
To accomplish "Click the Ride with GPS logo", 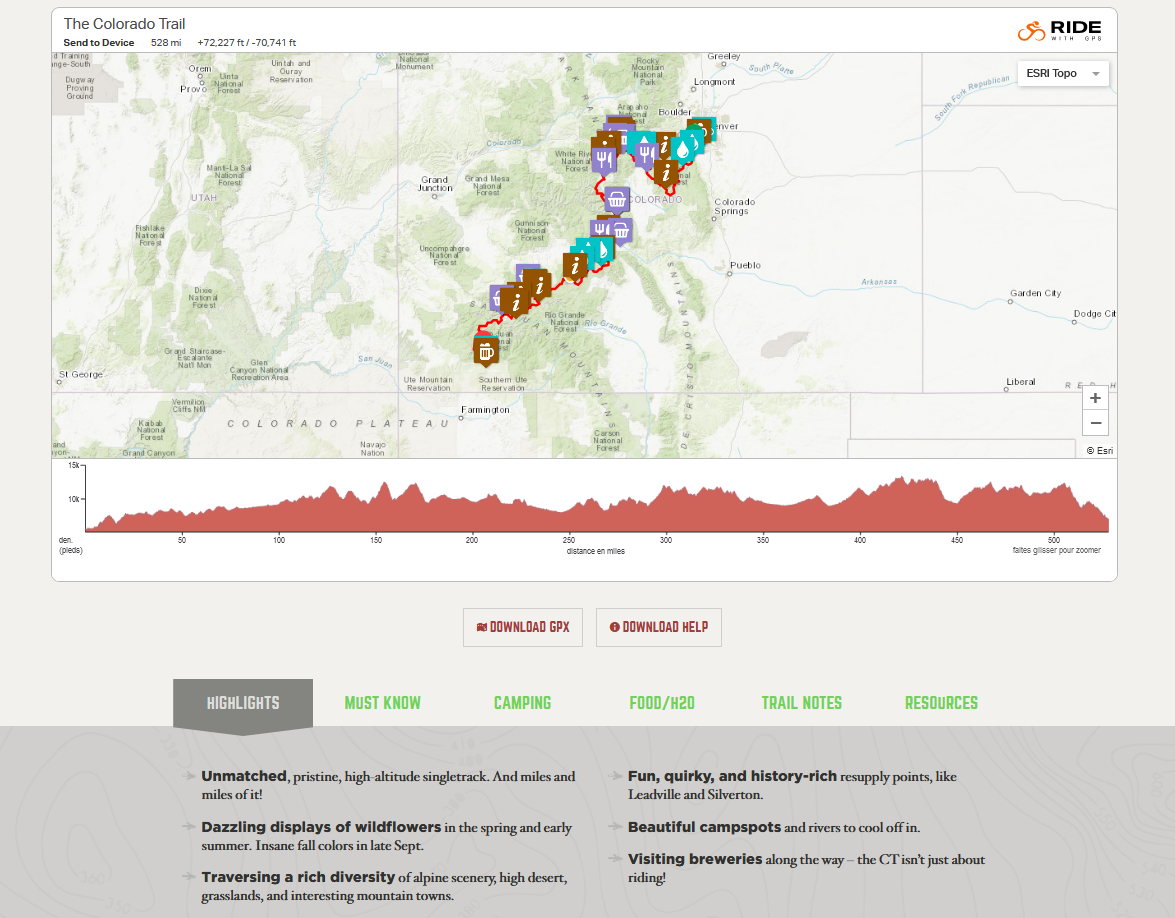I will 1061,30.
